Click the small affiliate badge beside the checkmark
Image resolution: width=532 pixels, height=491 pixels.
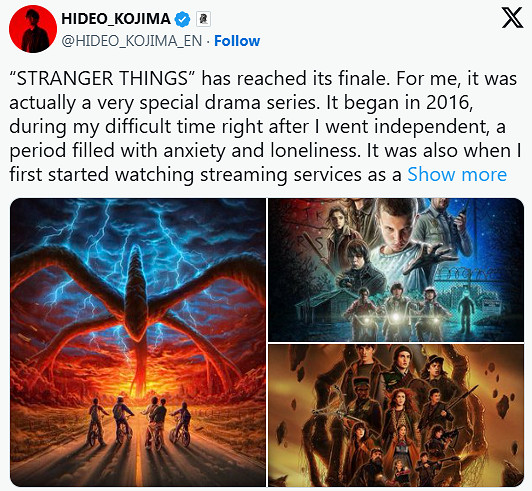[x=203, y=19]
